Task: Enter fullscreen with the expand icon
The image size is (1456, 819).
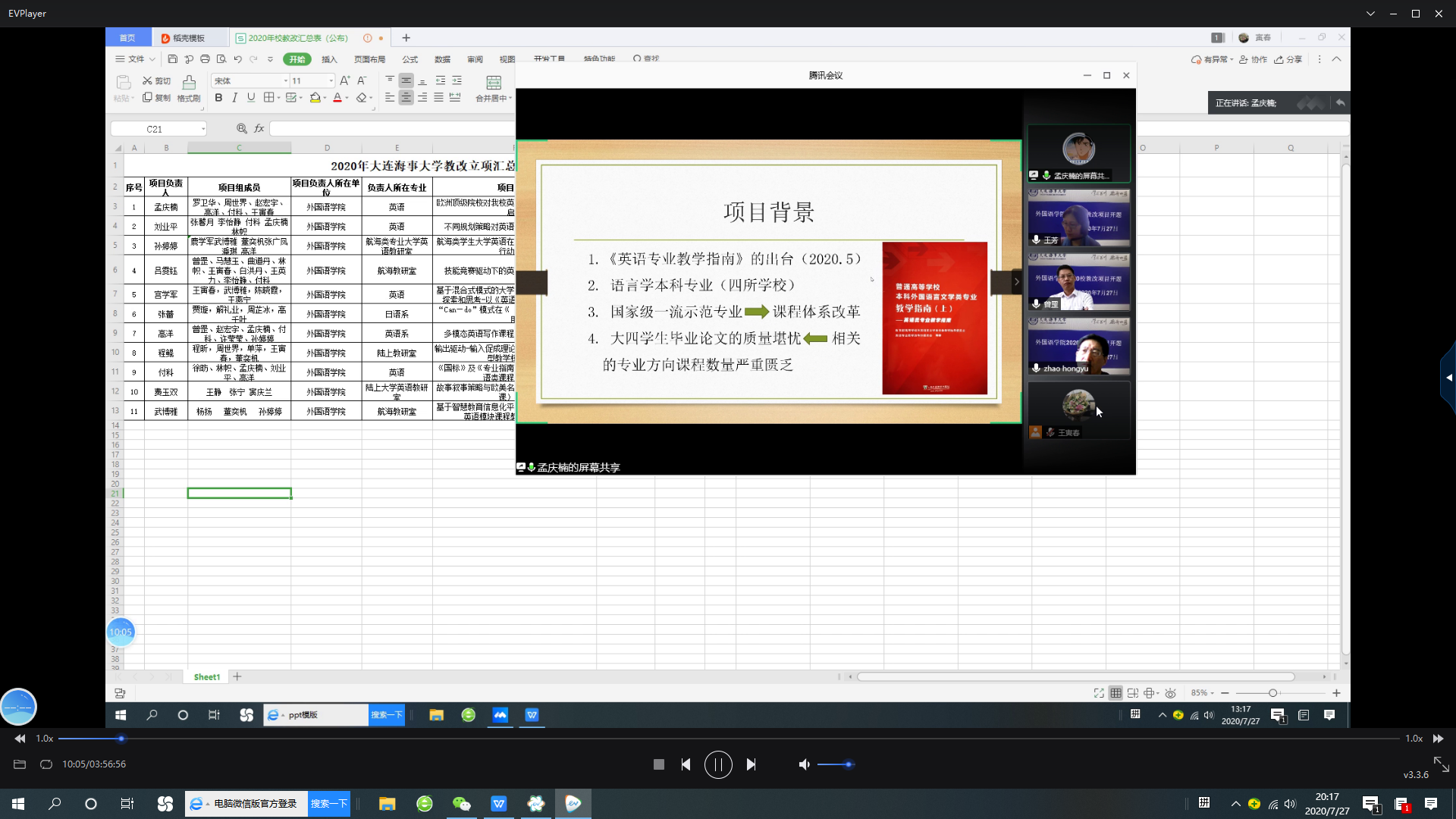Action: [x=1441, y=764]
